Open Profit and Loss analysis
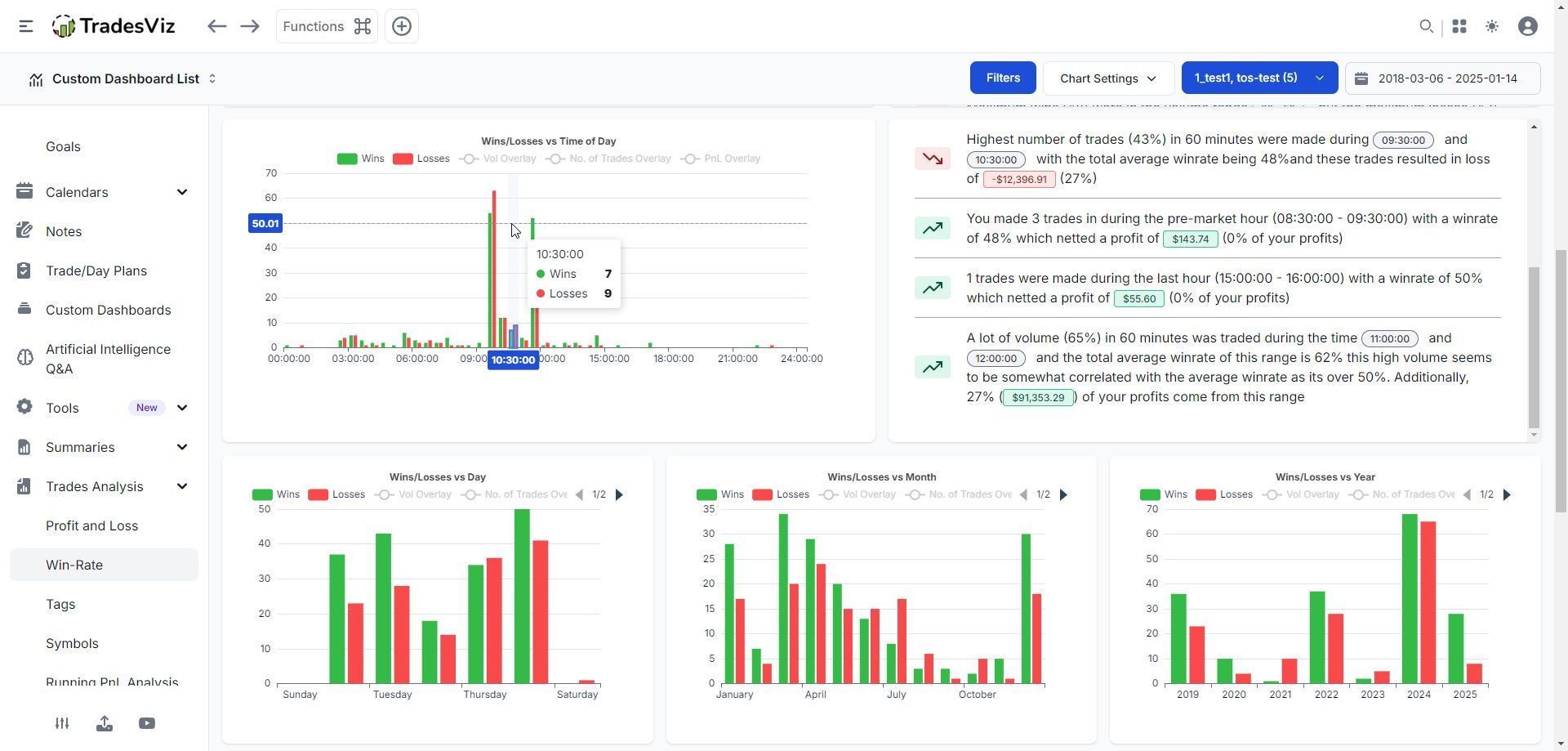The image size is (1568, 751). pyautogui.click(x=91, y=525)
